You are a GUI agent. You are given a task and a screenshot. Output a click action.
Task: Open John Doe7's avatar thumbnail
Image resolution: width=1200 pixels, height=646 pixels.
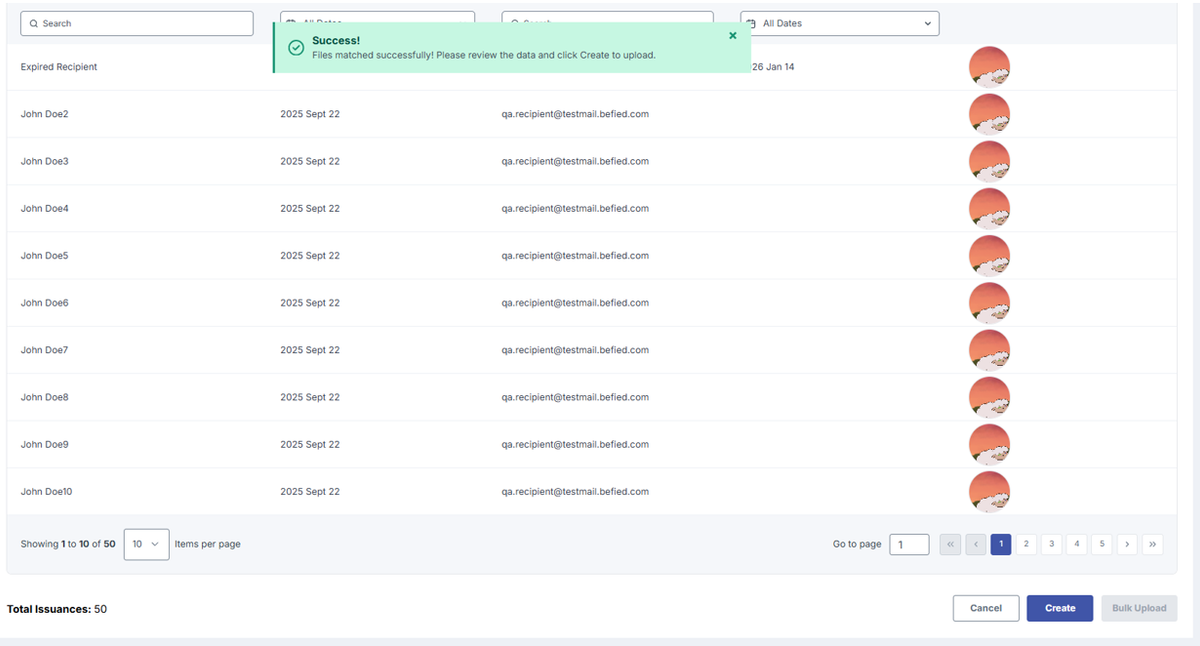pos(989,350)
